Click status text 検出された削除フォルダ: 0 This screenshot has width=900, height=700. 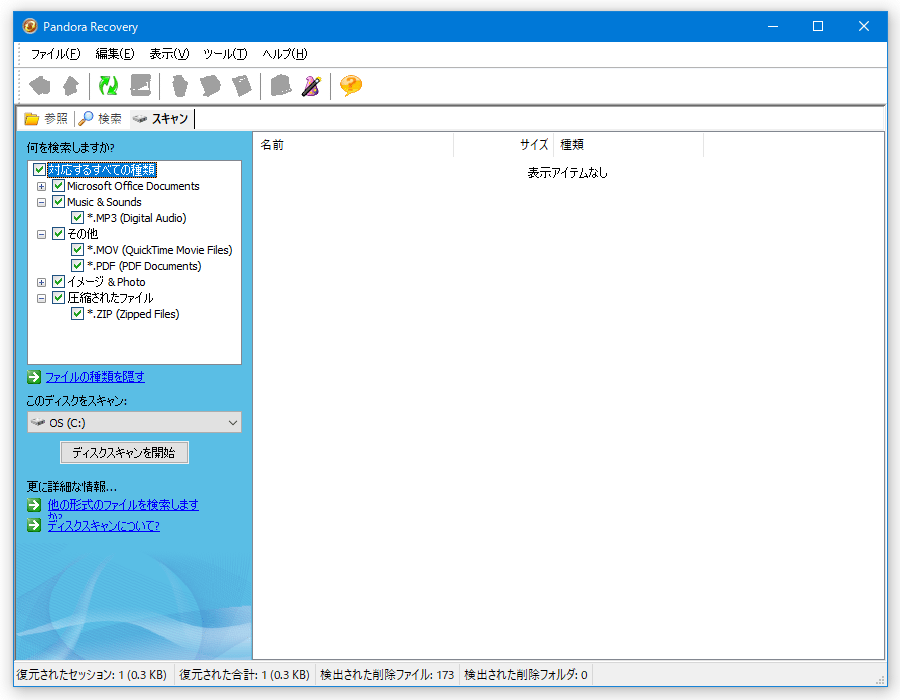tap(526, 675)
